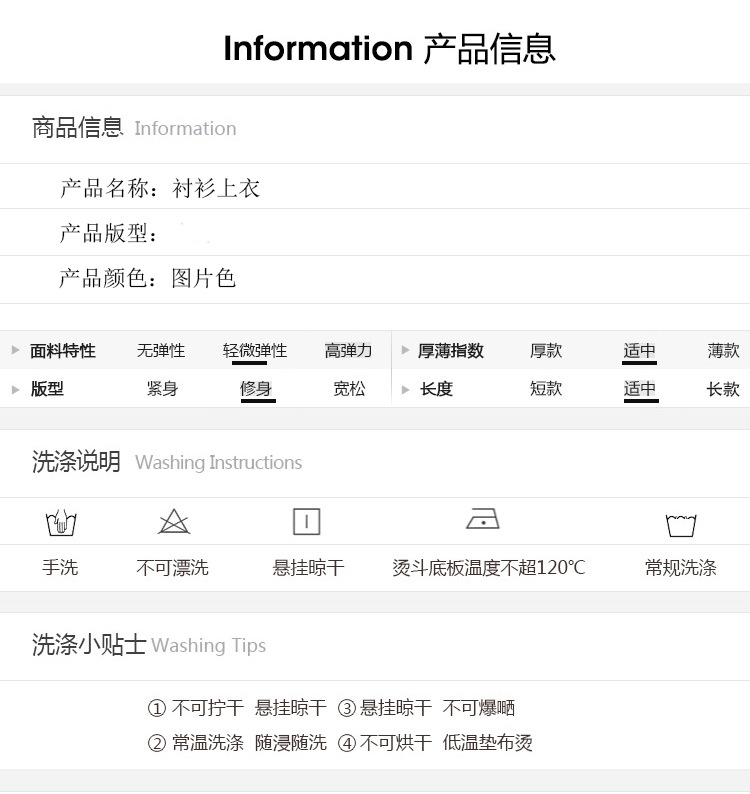Image resolution: width=750 pixels, height=794 pixels.
Task: Click the 产品名称：衬衫上衣 line
Action: [160, 188]
